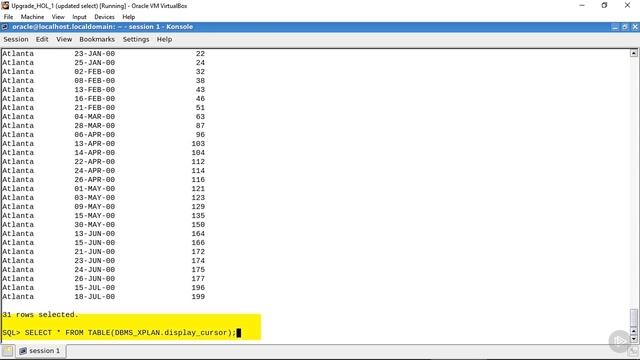Click the video play overlay button

coord(620,341)
